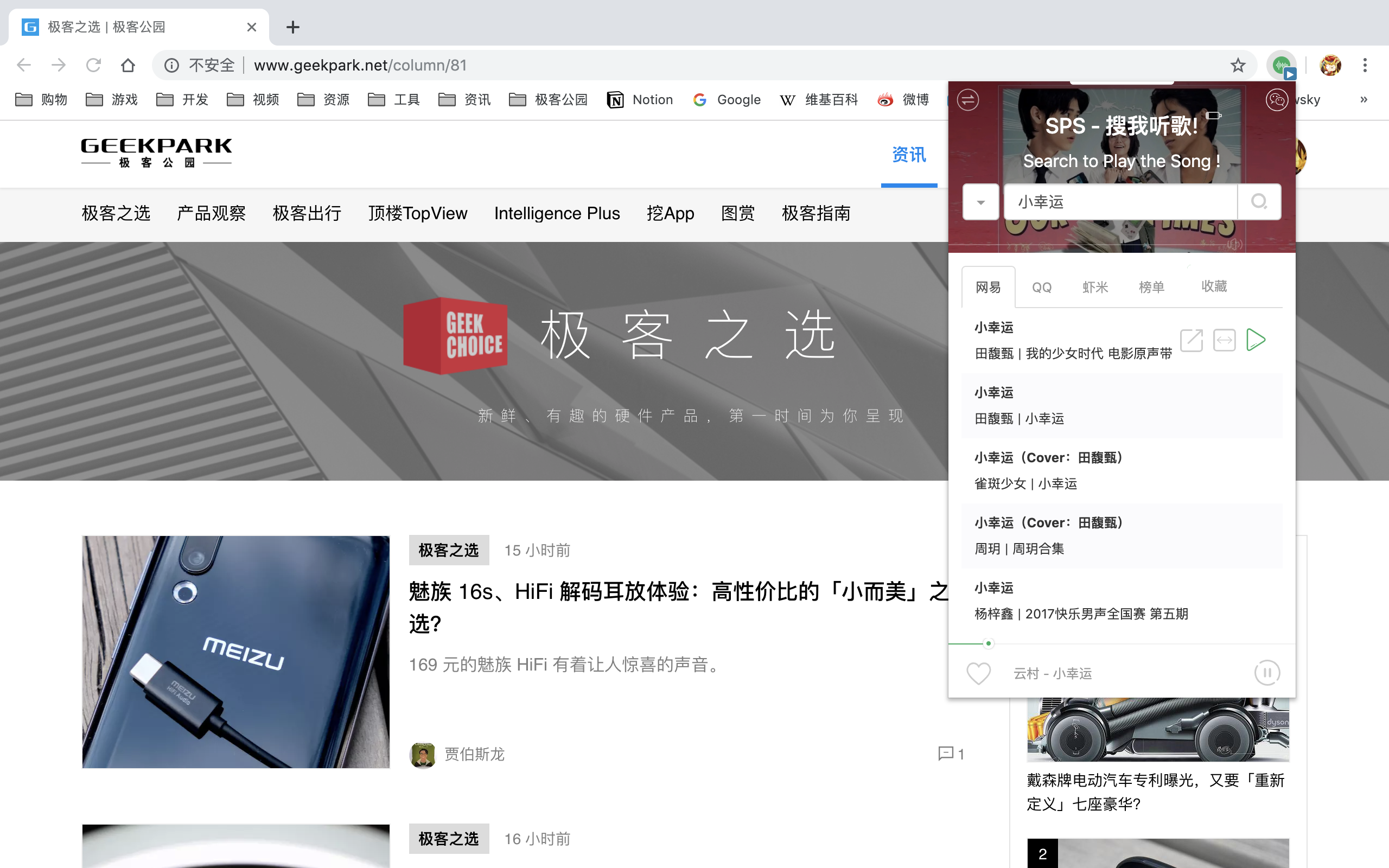This screenshot has width=1389, height=868.
Task: Switch to the 网易 tab
Action: click(x=989, y=287)
